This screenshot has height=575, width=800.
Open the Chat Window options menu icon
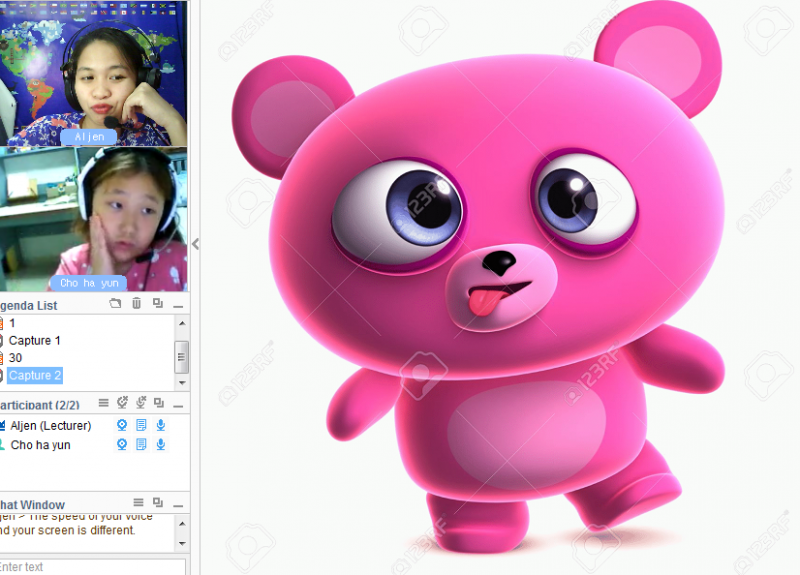click(138, 502)
